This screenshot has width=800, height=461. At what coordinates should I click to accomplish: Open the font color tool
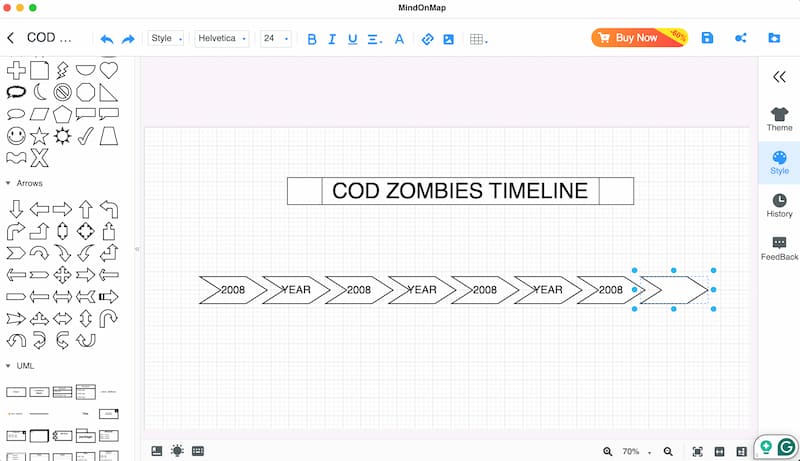point(399,39)
